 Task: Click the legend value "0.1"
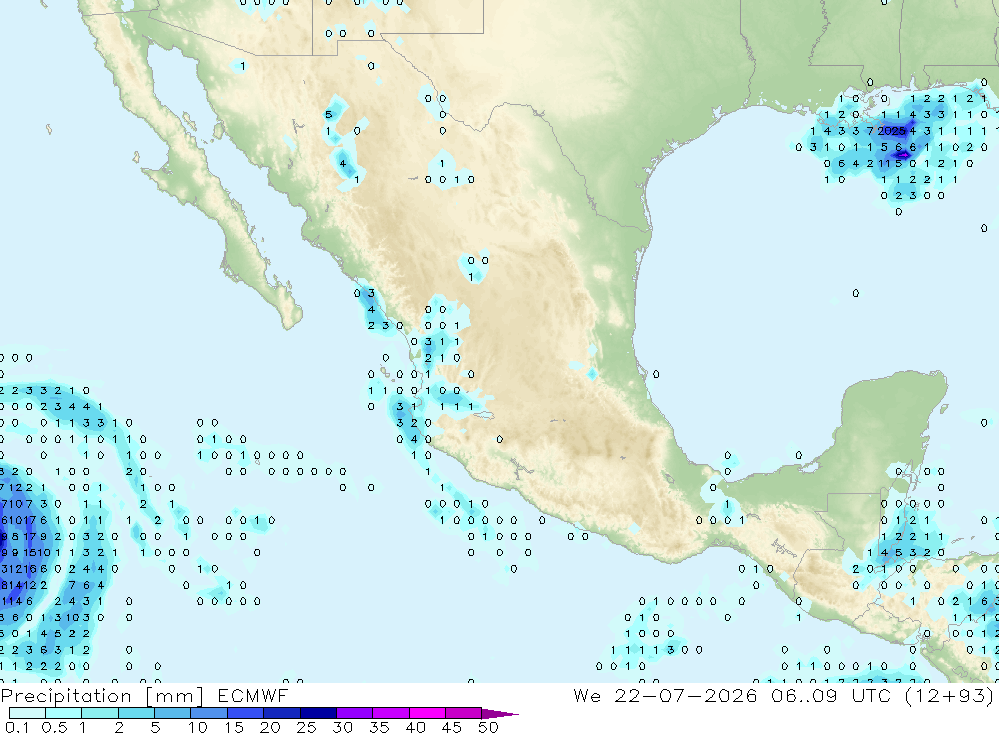(x=17, y=727)
